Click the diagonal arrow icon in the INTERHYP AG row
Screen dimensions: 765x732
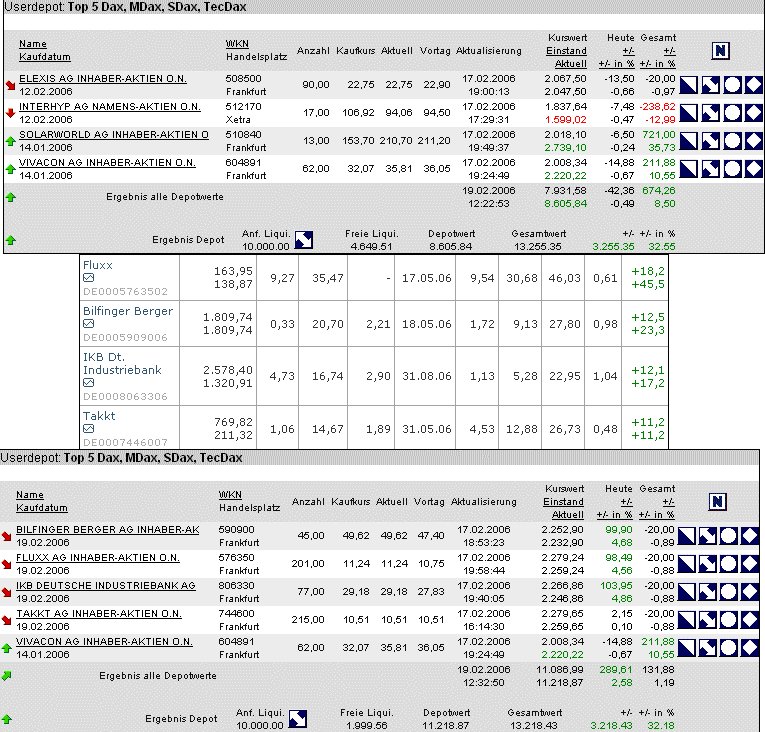pos(710,113)
